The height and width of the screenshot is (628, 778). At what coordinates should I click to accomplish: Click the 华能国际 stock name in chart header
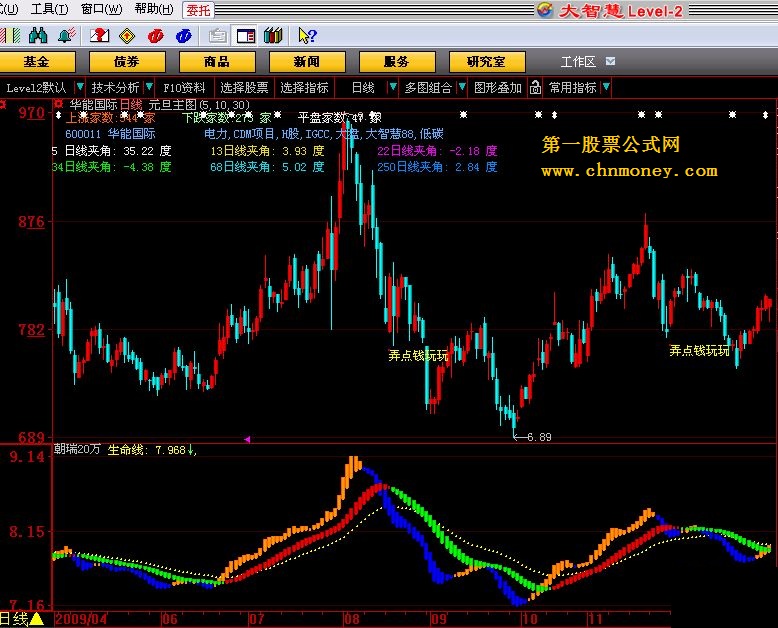pos(93,105)
